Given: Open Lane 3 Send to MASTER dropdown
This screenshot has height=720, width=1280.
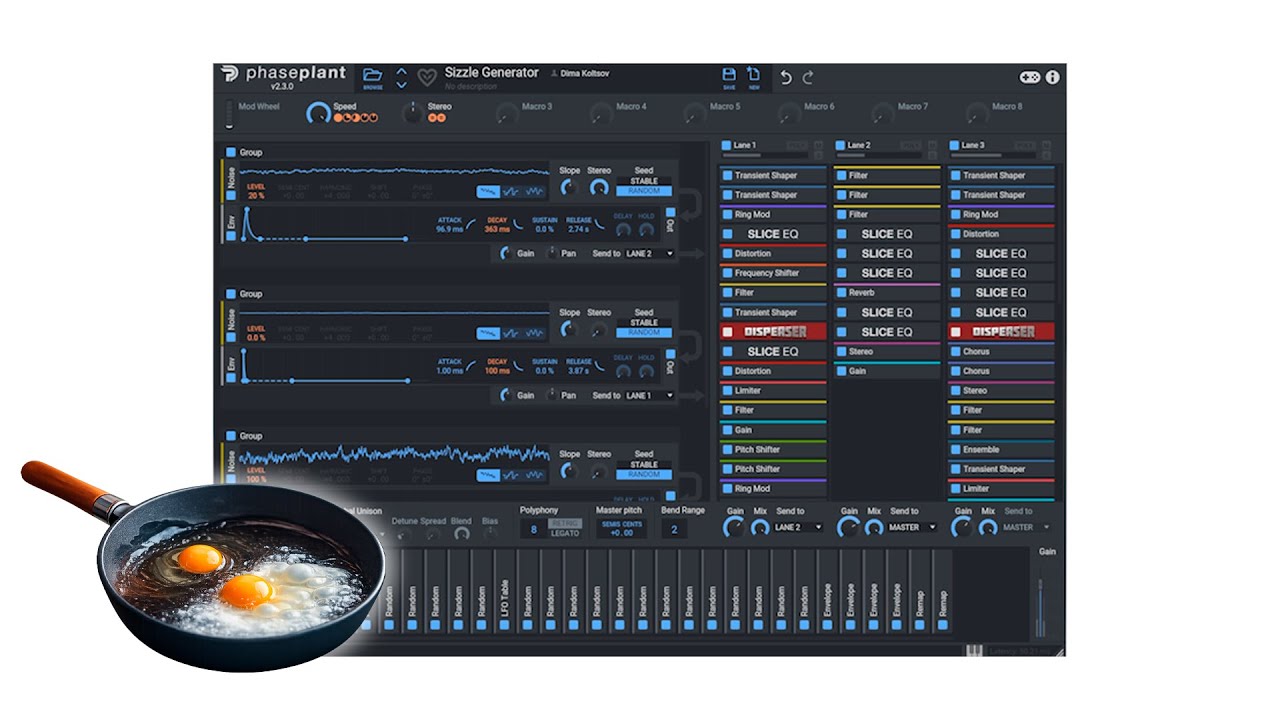Looking at the screenshot, I should pyautogui.click(x=1026, y=527).
